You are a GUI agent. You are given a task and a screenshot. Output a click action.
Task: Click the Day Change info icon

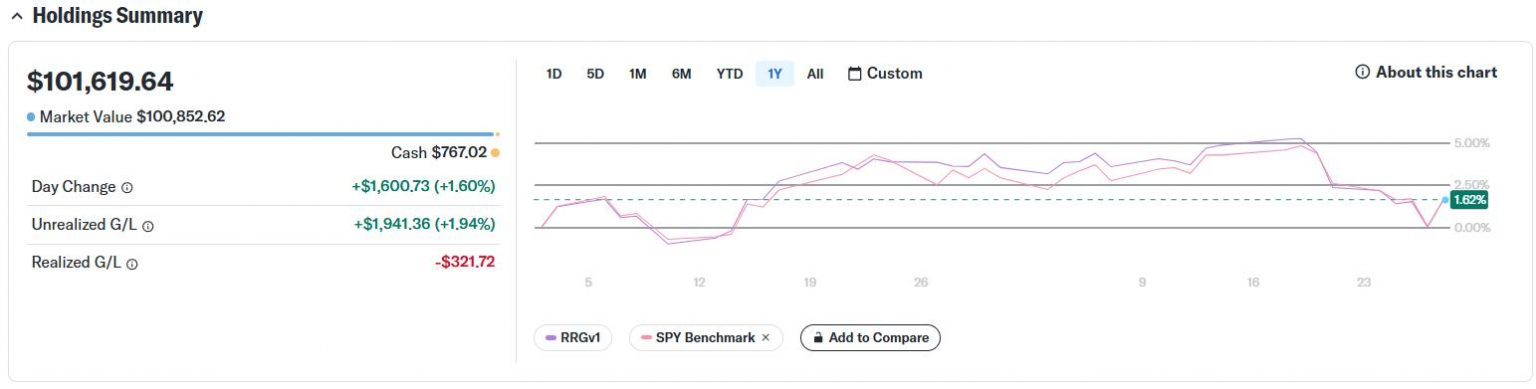(x=127, y=188)
